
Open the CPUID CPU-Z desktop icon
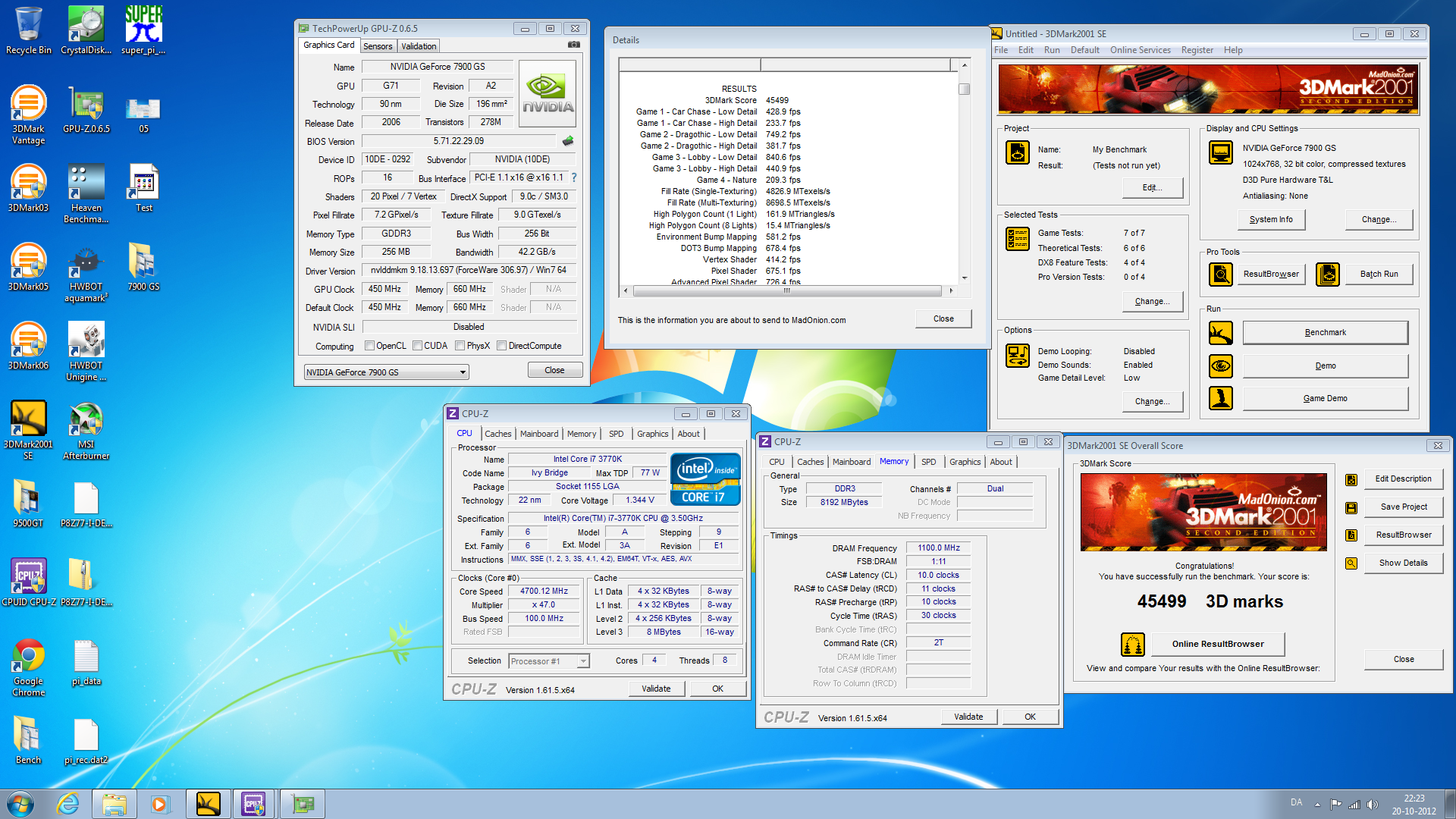28,582
